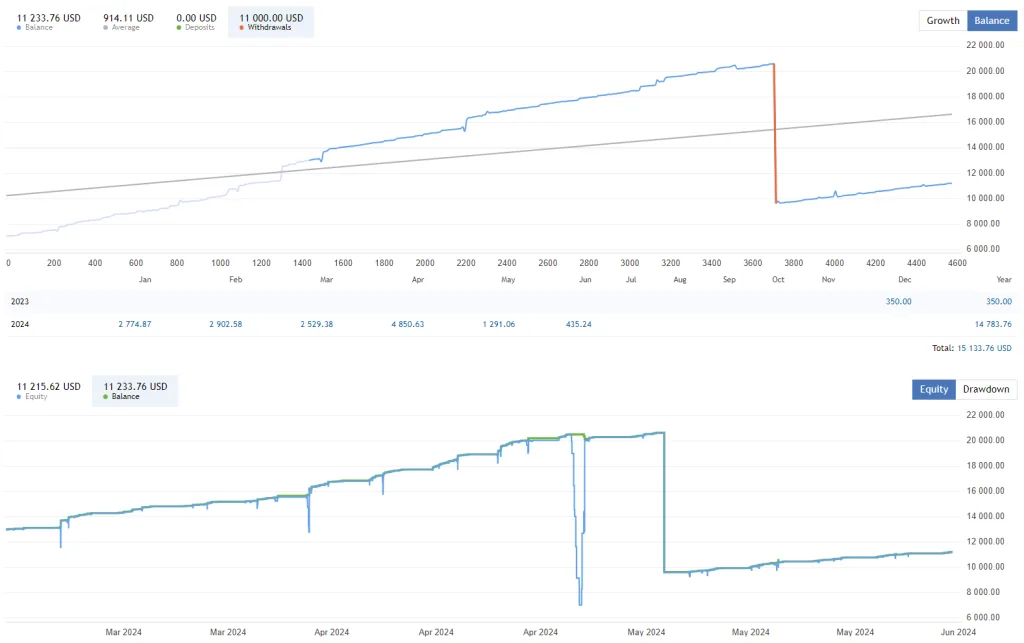Open the April 2024 value 4 850.63
This screenshot has width=1024, height=643.
click(403, 324)
